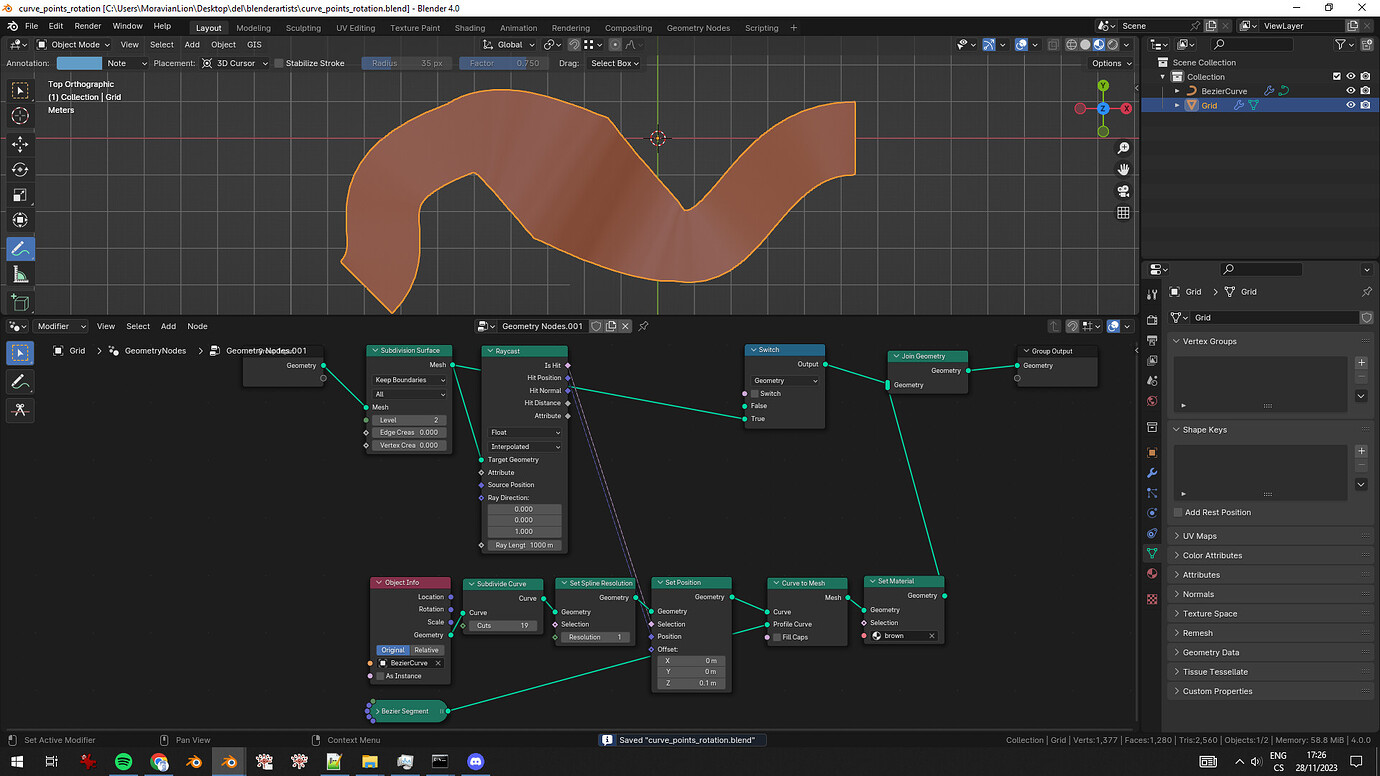
Task: Click the Z offset field in Set Position node
Action: [691, 682]
